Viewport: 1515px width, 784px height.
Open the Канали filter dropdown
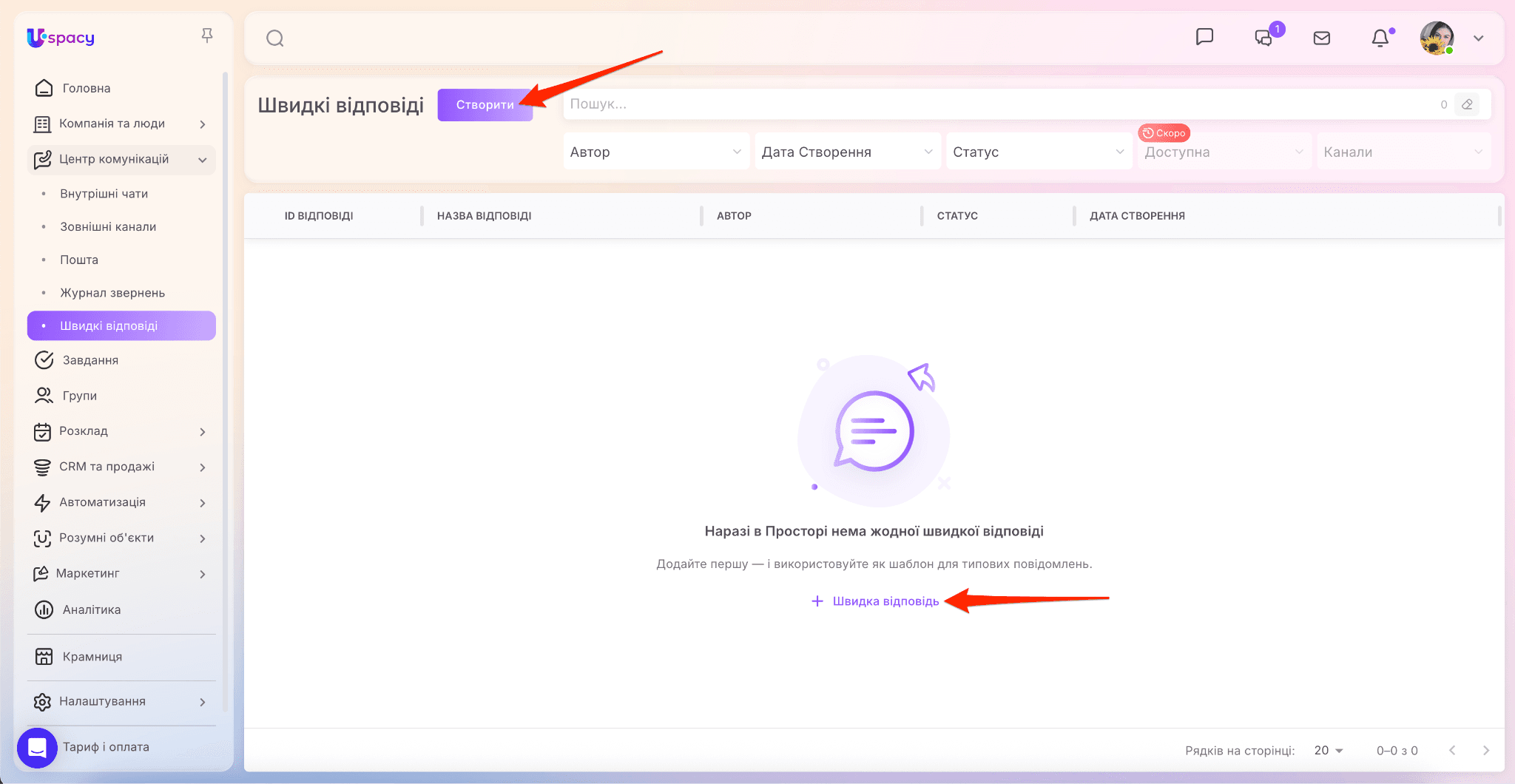click(1404, 152)
